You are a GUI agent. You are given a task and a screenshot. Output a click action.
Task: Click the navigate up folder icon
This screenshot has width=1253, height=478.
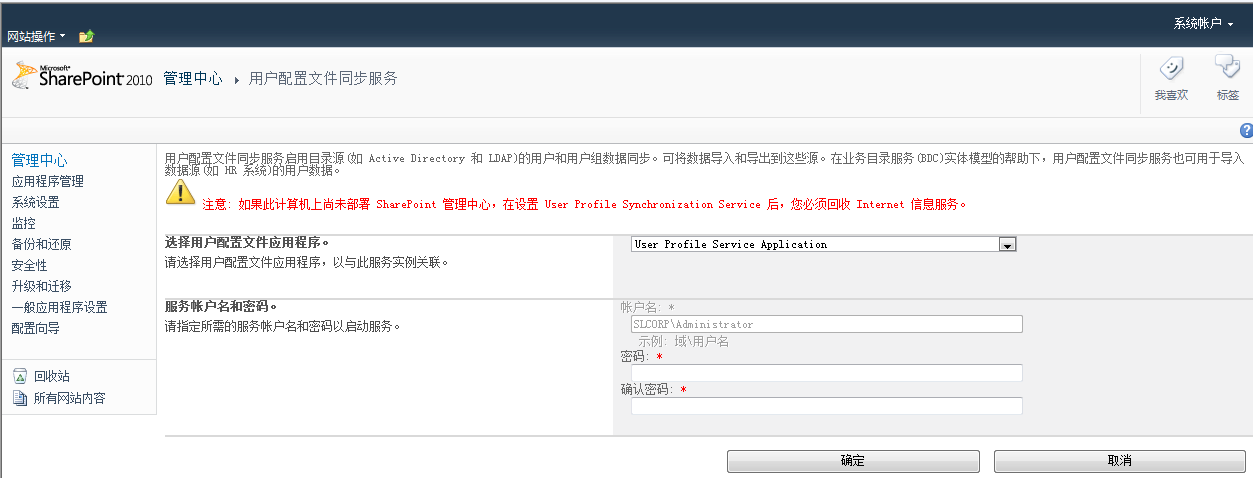86,36
